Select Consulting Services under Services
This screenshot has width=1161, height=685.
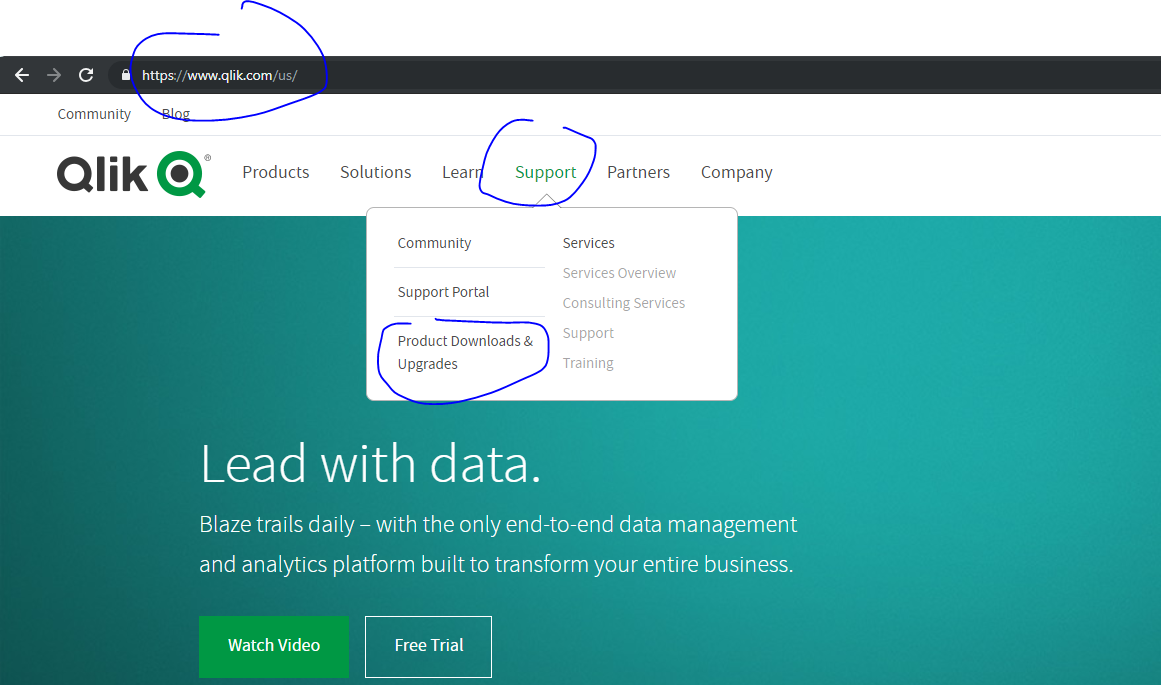[x=623, y=302]
